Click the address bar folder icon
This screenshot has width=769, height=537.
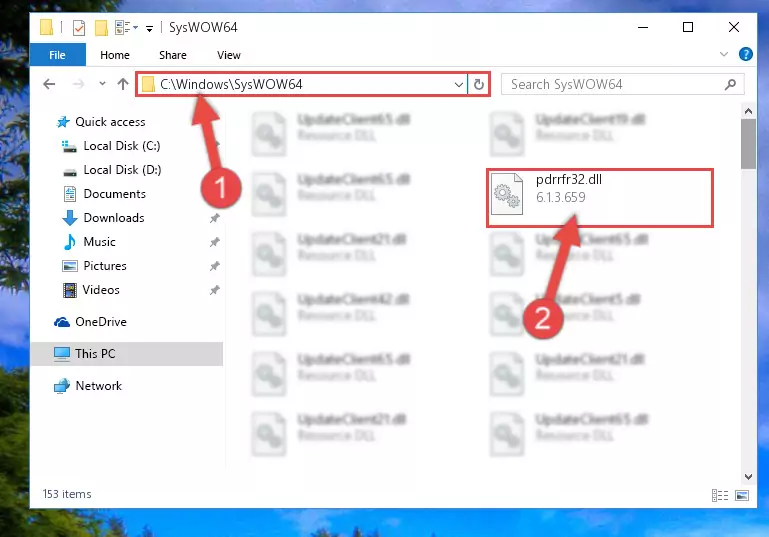[148, 84]
